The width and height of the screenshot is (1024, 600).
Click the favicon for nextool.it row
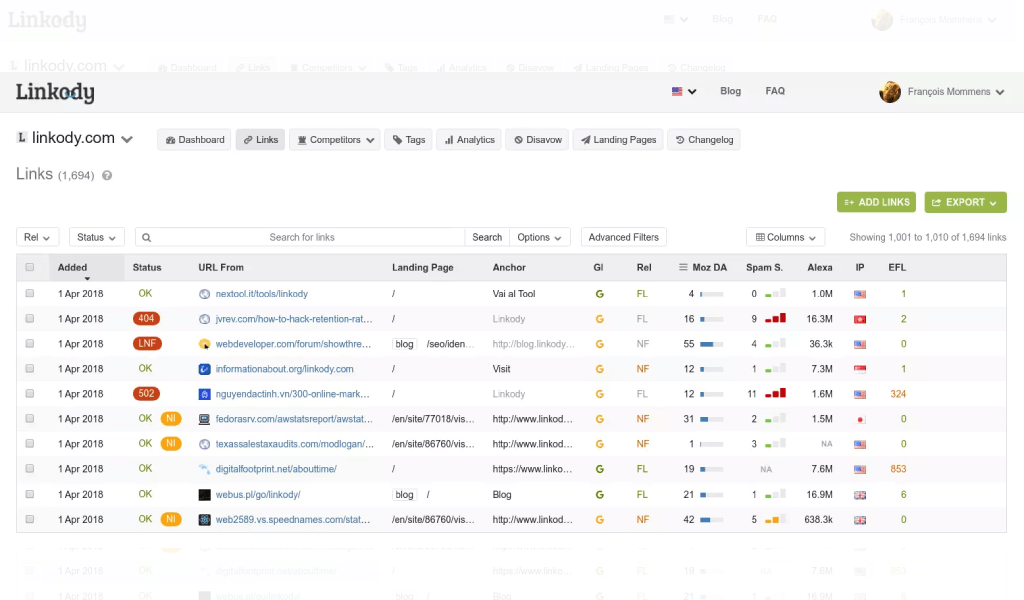(x=204, y=294)
